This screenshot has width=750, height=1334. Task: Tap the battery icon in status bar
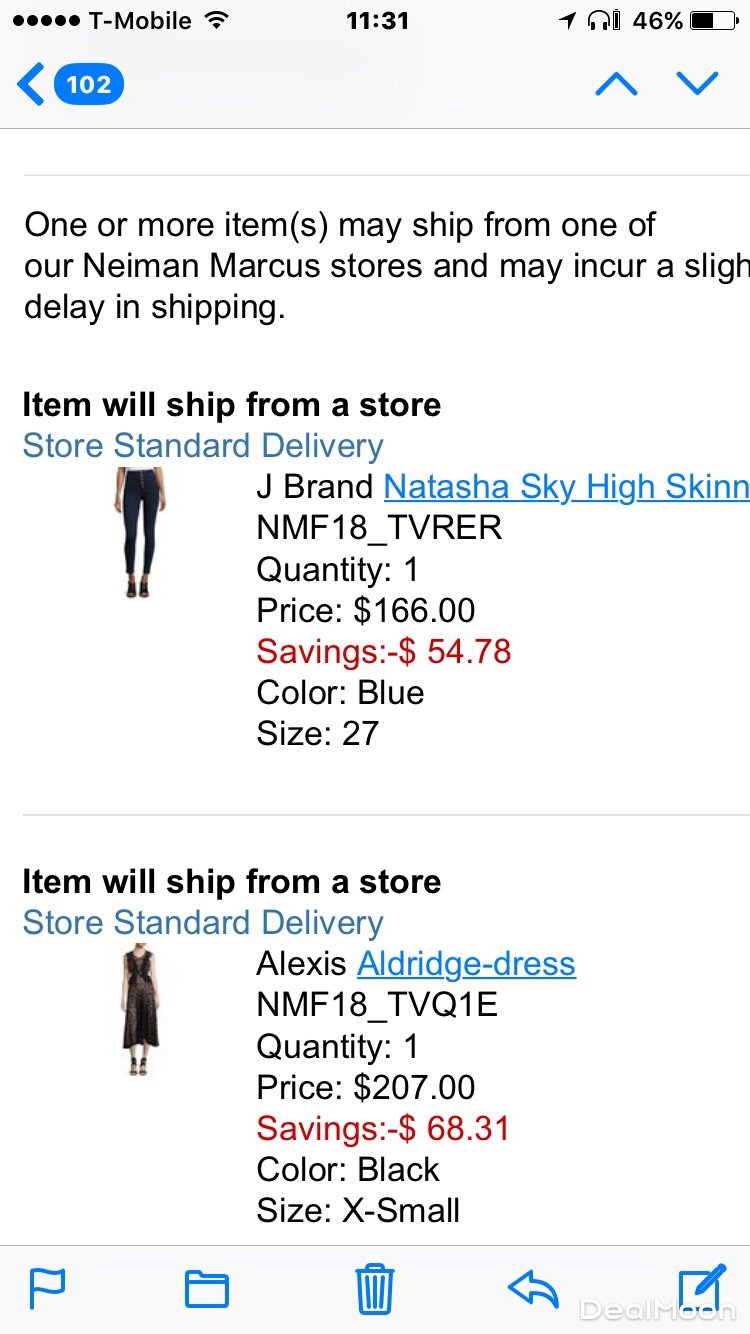point(713,20)
